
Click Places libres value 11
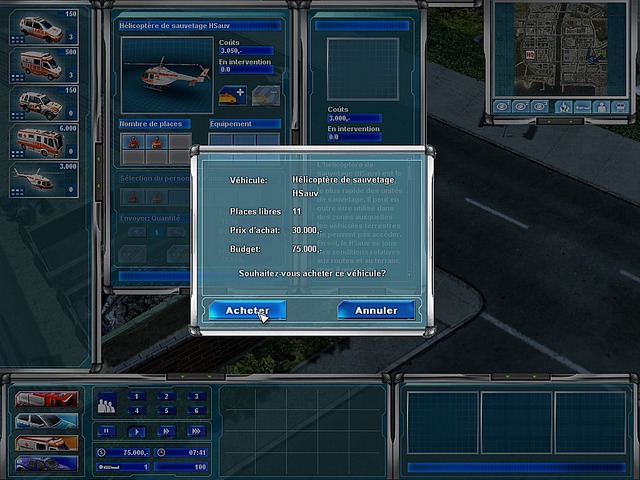pos(297,211)
